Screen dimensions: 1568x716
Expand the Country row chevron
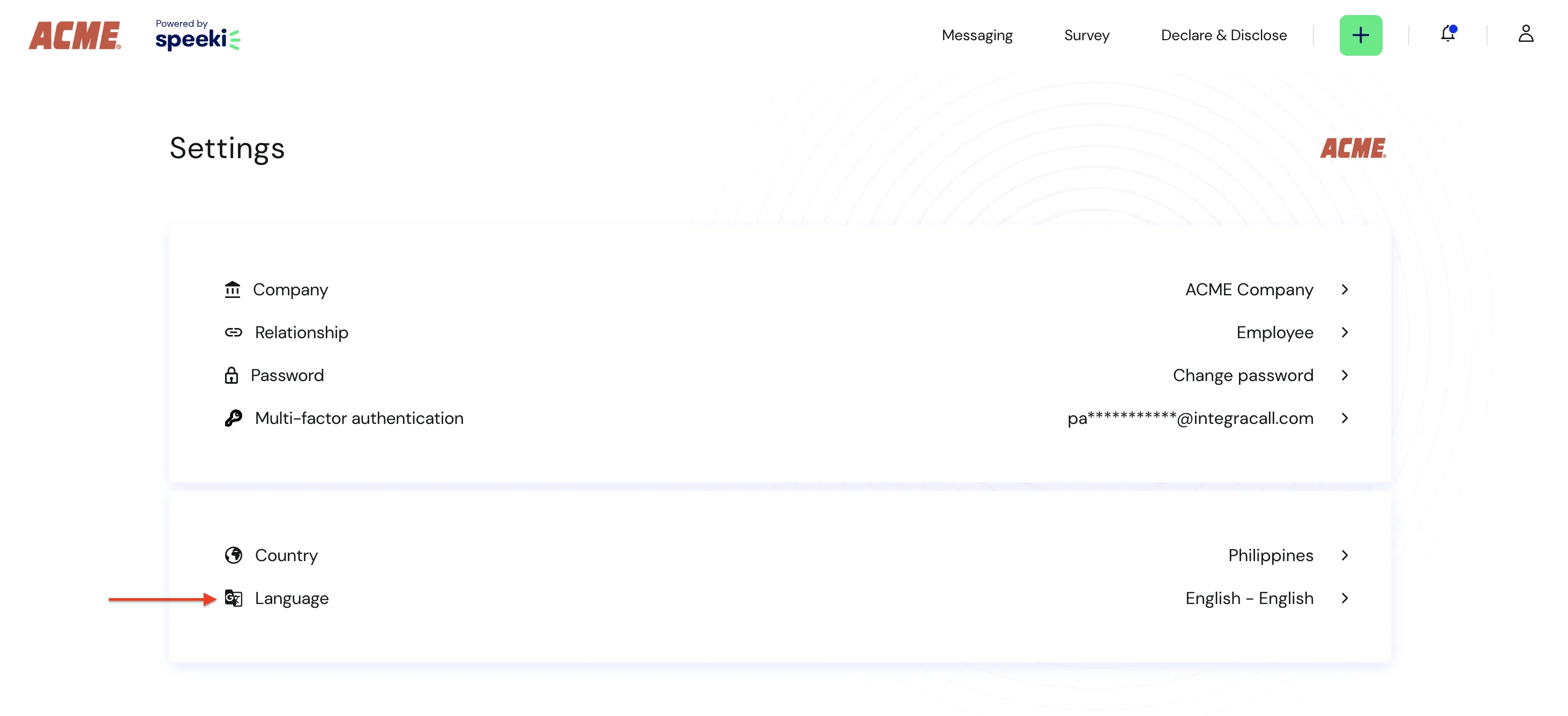pos(1345,555)
